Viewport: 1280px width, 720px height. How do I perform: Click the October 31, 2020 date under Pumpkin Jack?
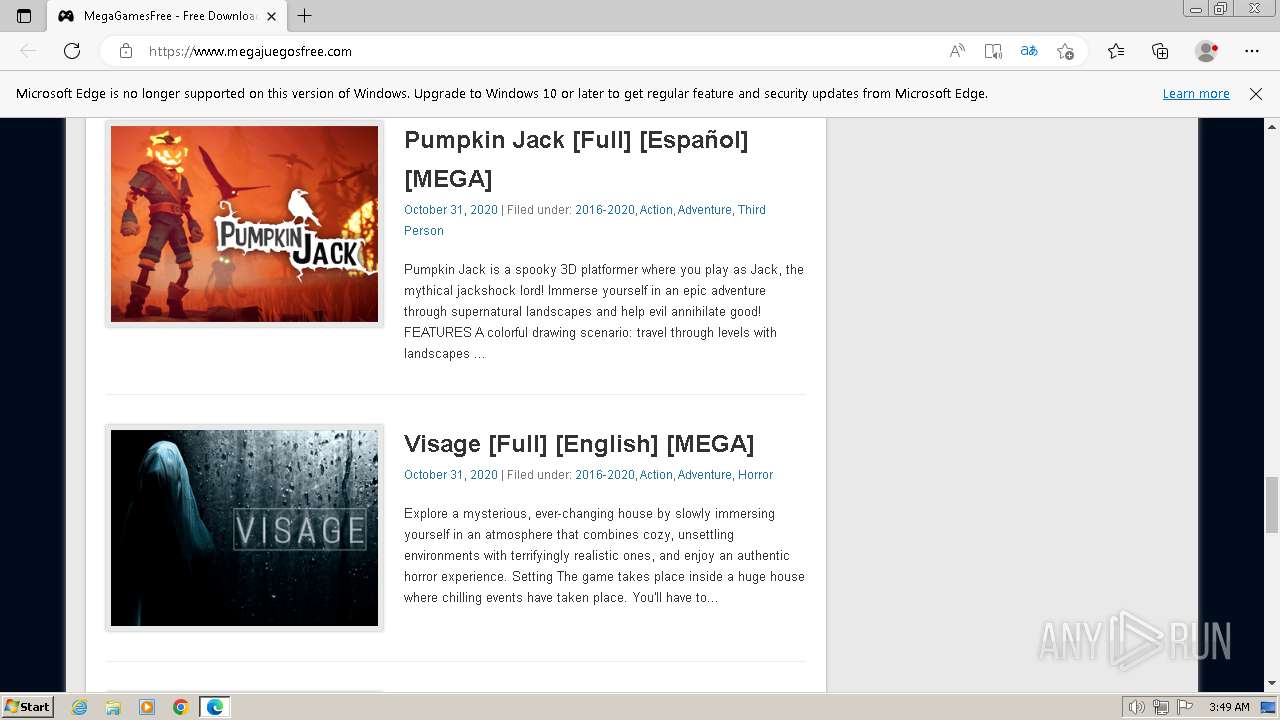tap(451, 210)
